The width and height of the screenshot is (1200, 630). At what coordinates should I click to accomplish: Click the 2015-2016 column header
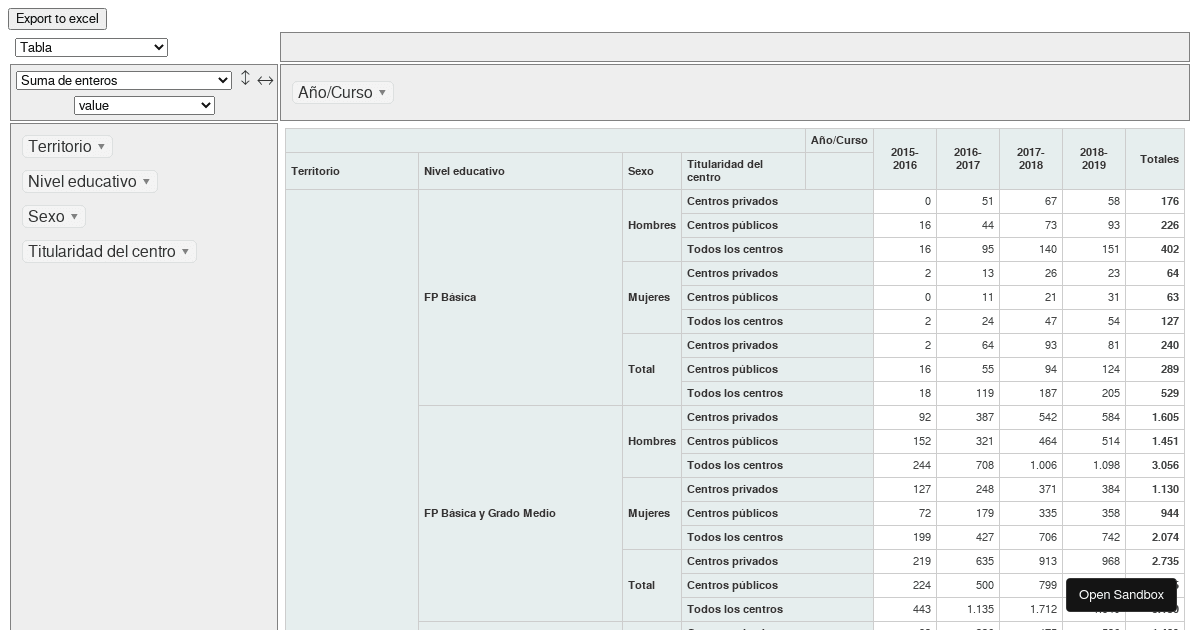[904, 159]
